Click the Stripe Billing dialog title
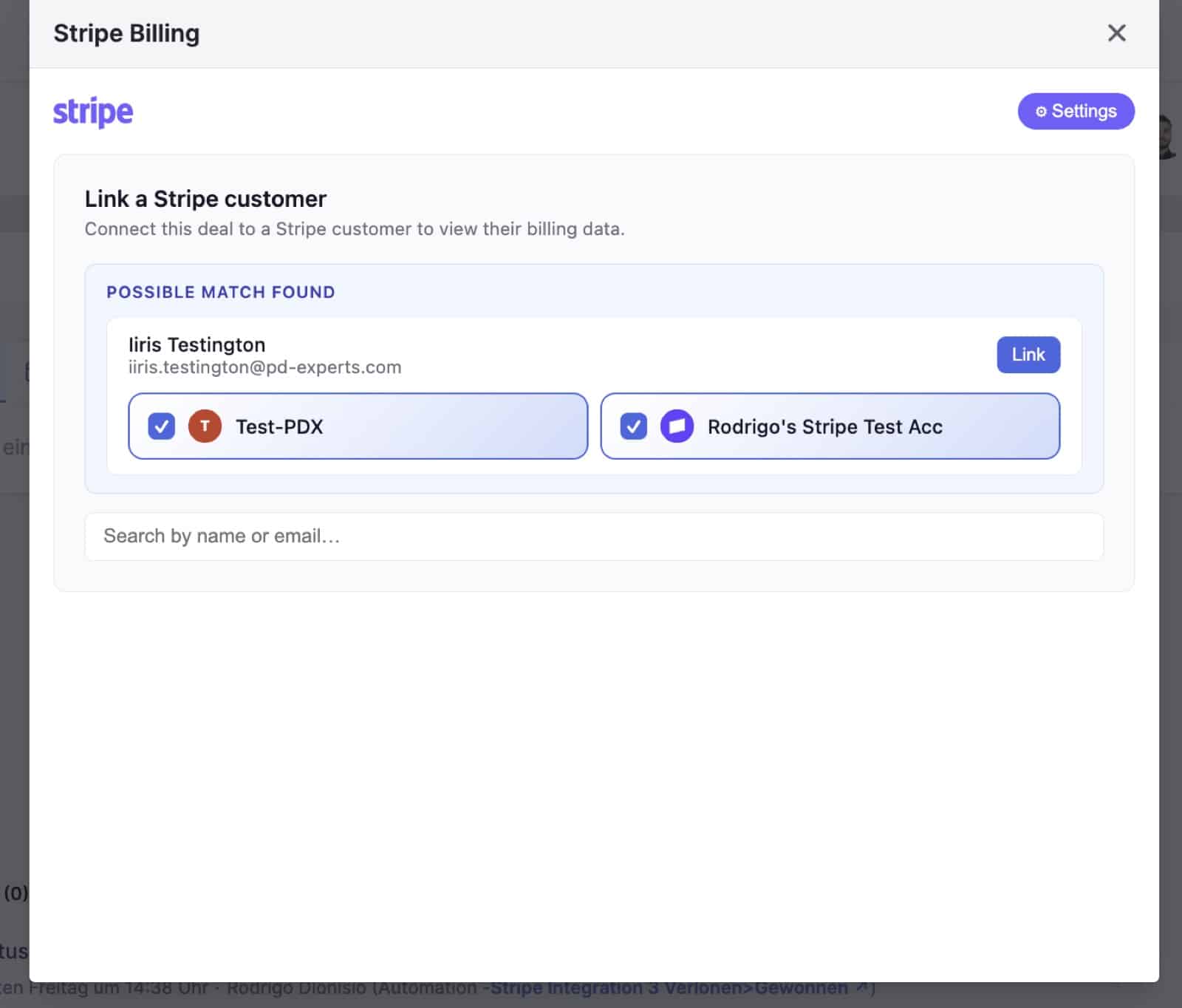 coord(126,33)
